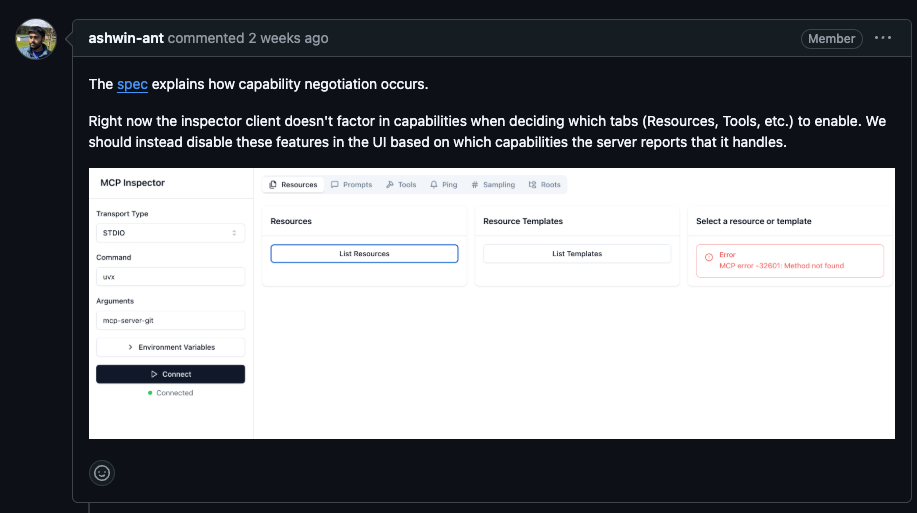Expand the Environment Variables section
Screen dimensions: 917x513
170,347
